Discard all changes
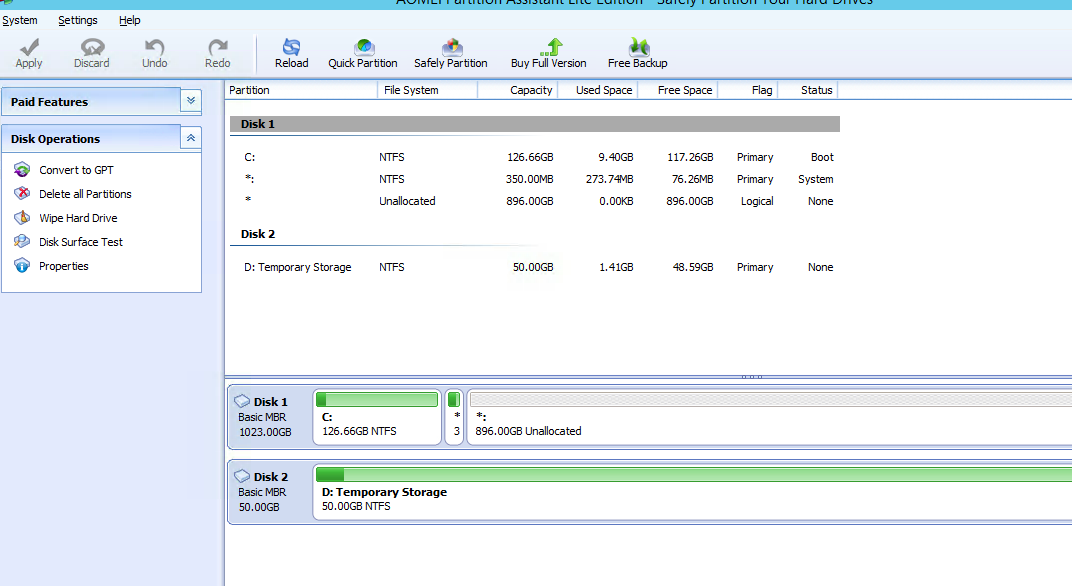The height and width of the screenshot is (586, 1072). tap(91, 52)
